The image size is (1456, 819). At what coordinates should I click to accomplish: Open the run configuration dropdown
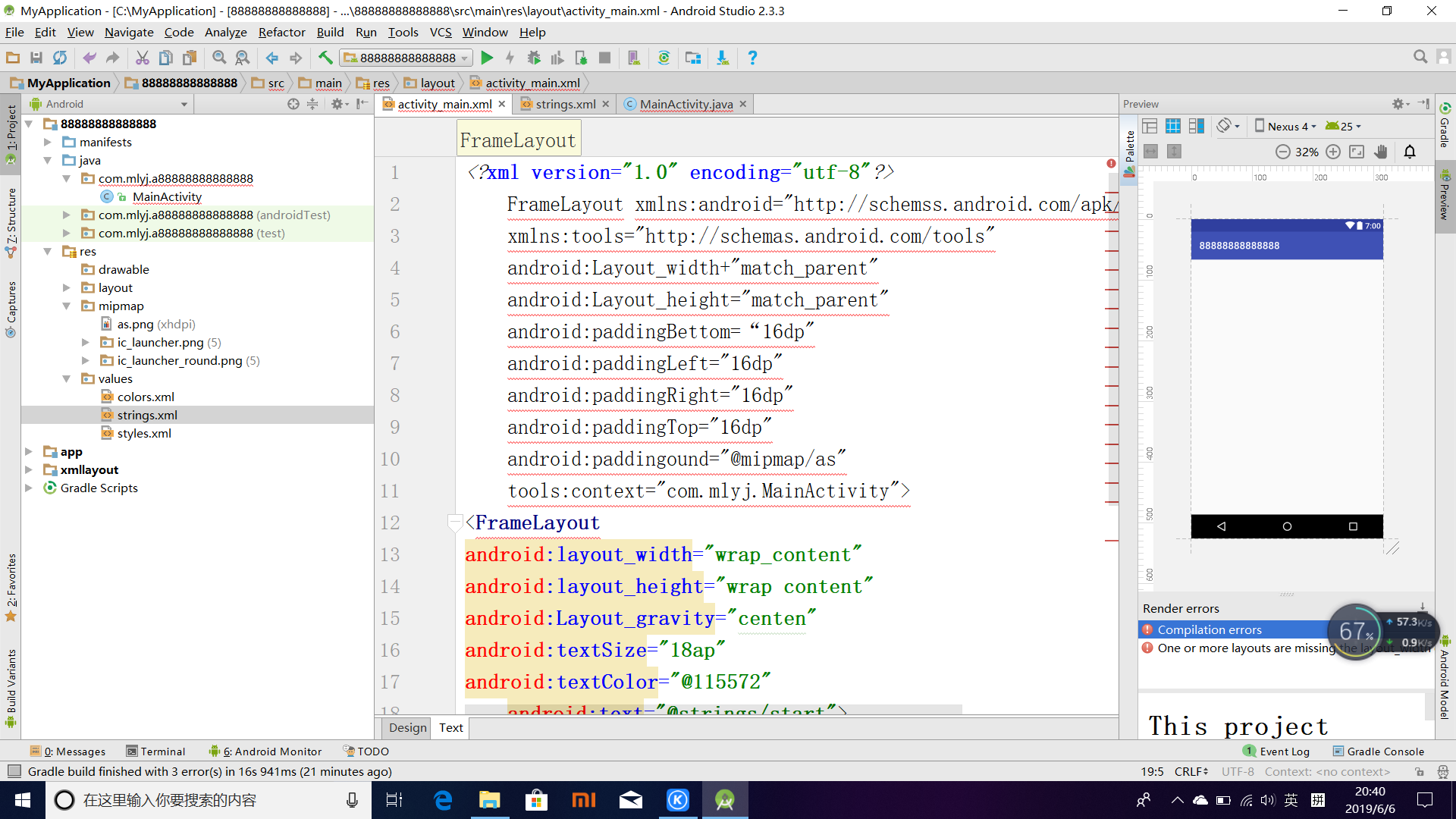tap(406, 58)
